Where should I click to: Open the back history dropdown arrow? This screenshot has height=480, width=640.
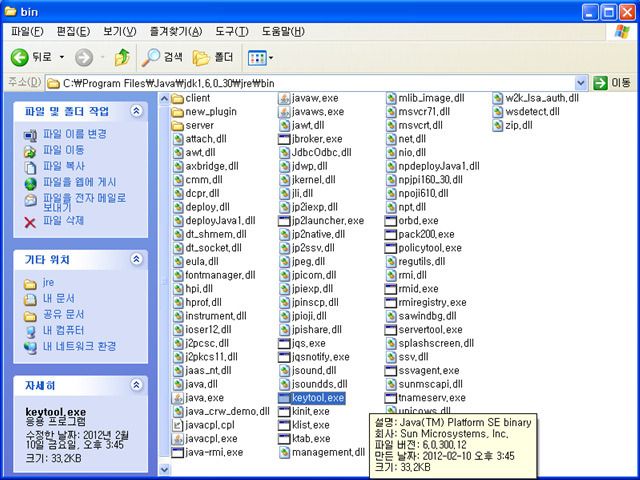[x=62, y=57]
